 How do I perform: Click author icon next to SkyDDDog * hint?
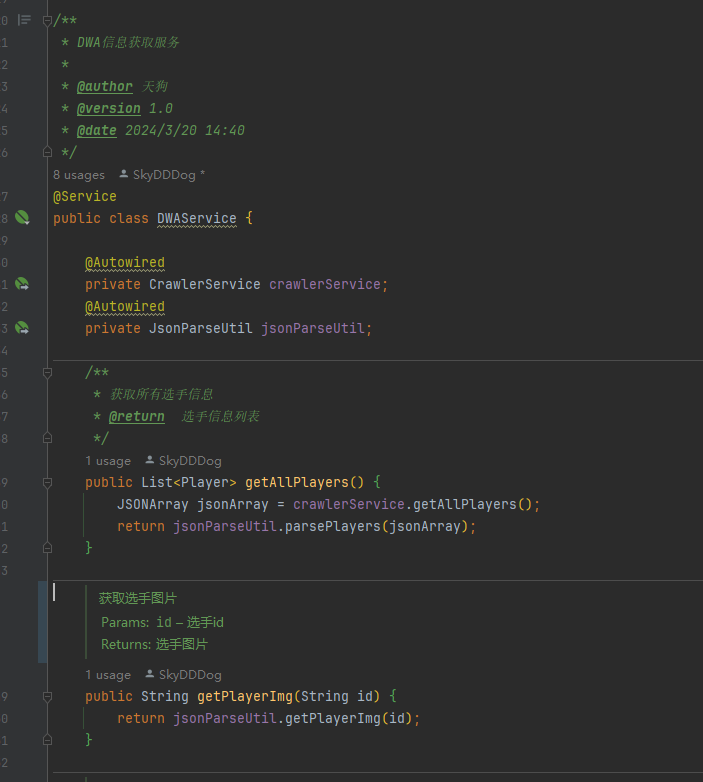pyautogui.click(x=124, y=174)
